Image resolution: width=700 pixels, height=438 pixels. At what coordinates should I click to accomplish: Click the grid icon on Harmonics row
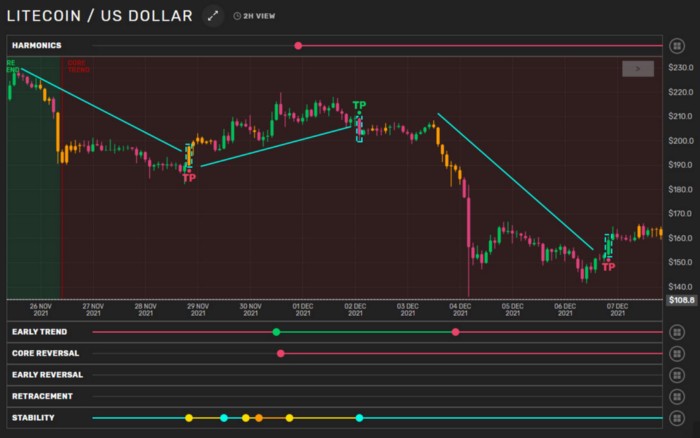(x=677, y=46)
